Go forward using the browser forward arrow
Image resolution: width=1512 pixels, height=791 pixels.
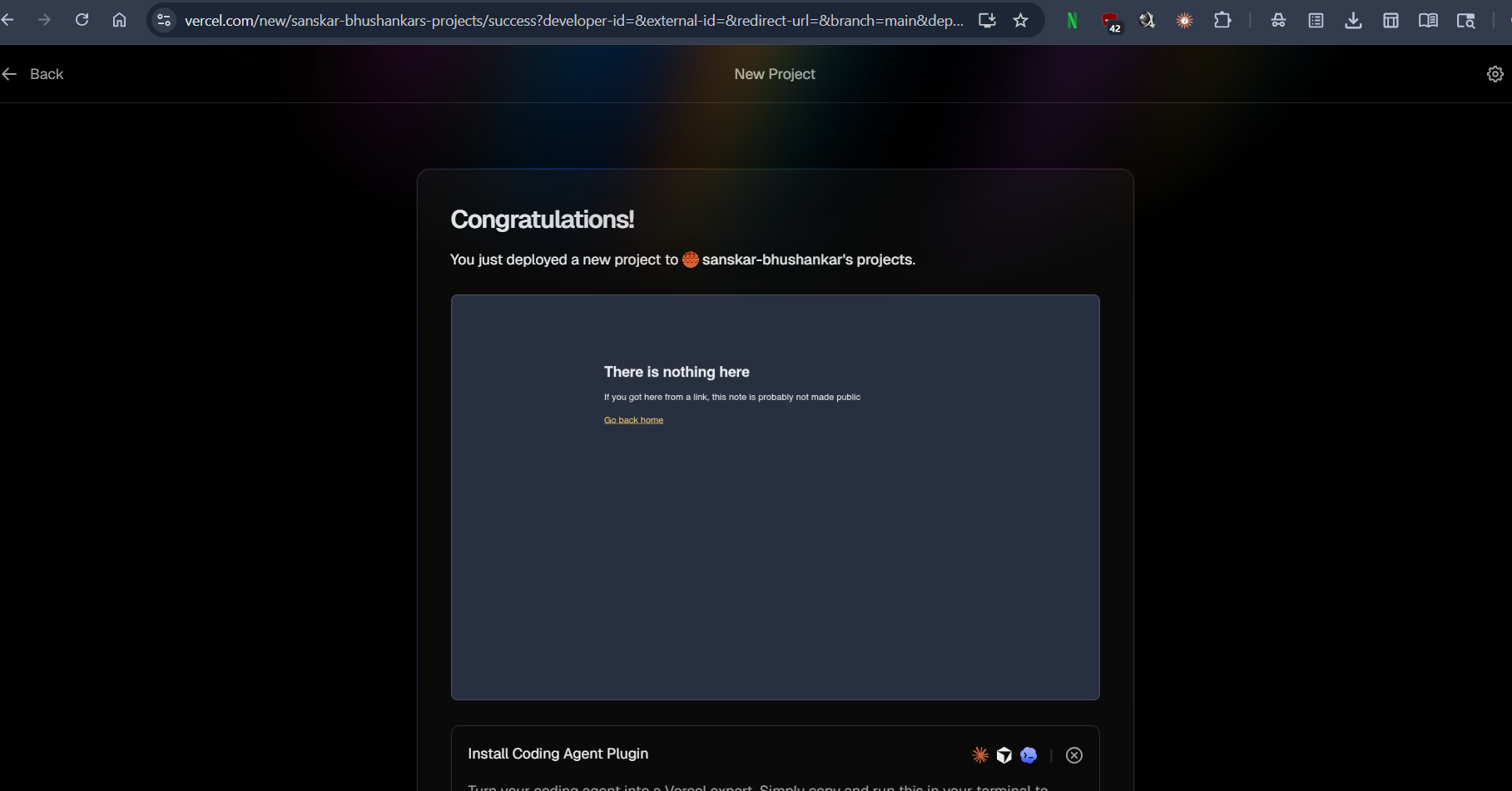pyautogui.click(x=44, y=20)
